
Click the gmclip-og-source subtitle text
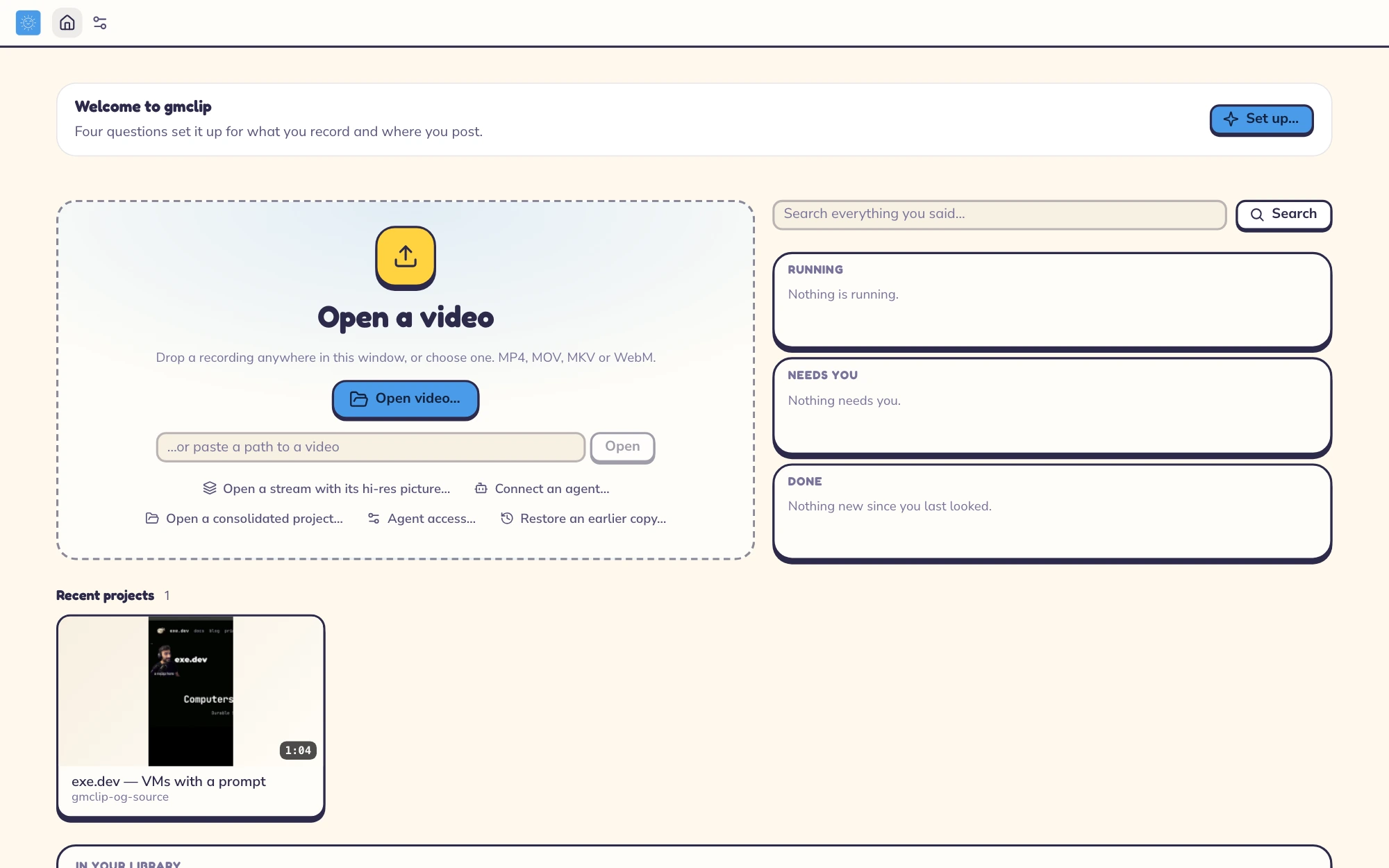tap(120, 797)
